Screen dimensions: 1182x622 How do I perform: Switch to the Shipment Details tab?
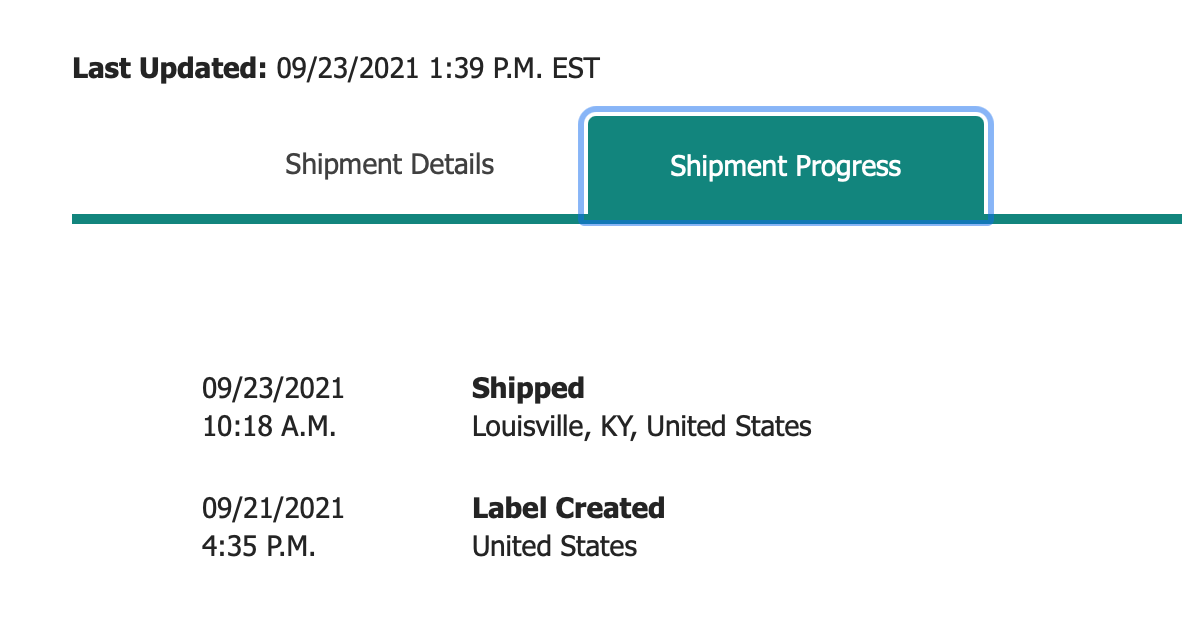tap(389, 164)
